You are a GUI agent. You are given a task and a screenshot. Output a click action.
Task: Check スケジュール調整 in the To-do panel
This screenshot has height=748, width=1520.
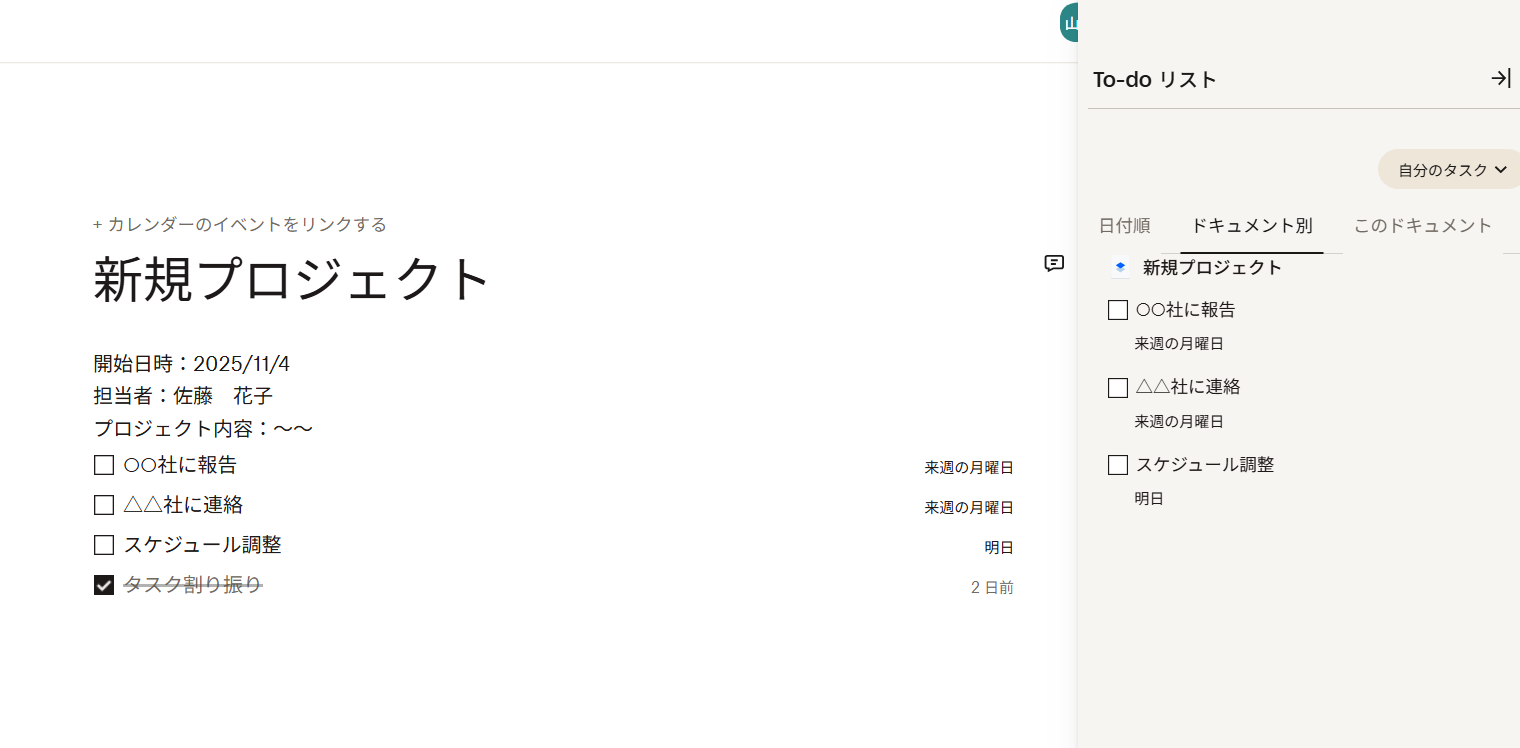coord(1118,464)
